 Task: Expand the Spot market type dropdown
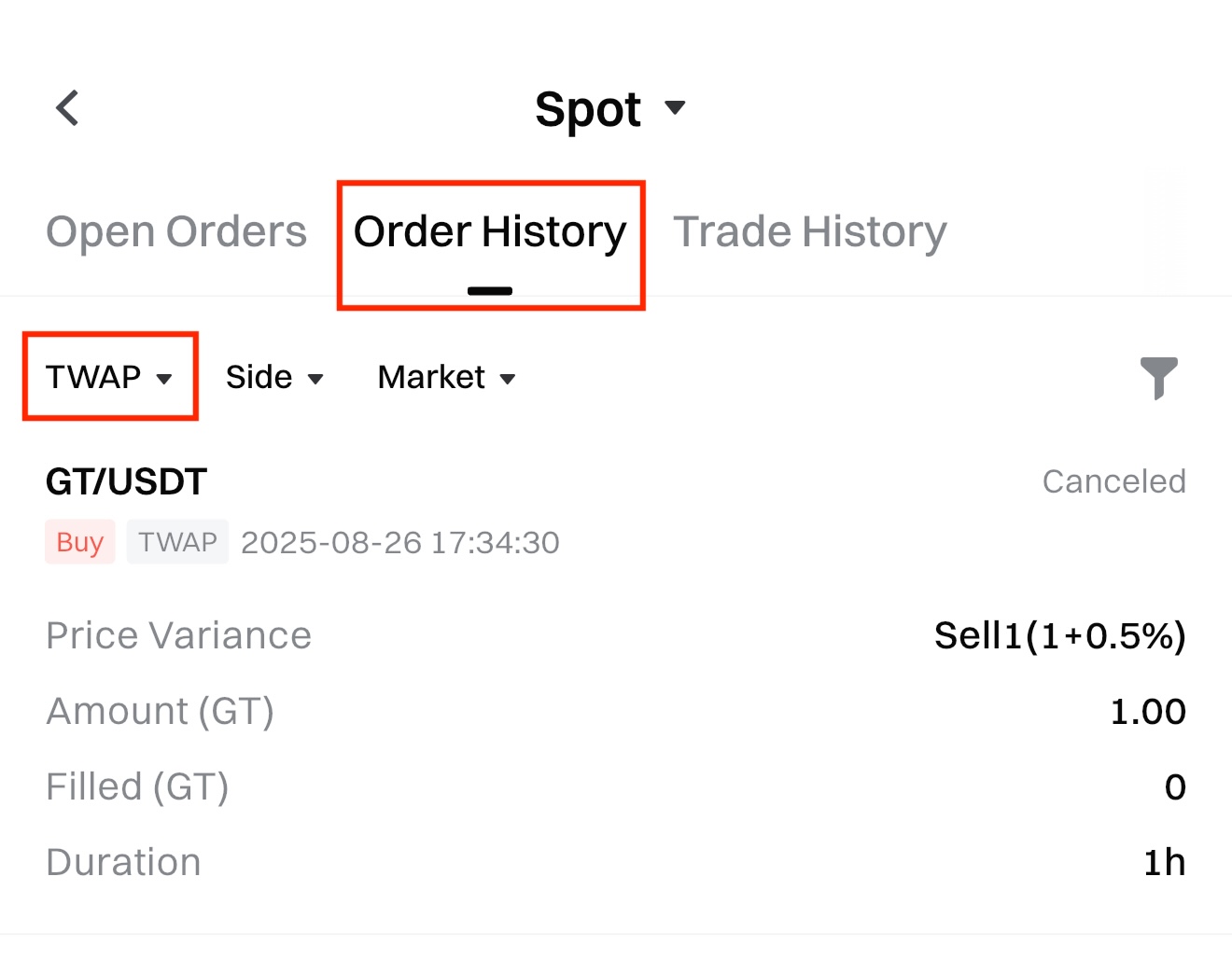[609, 109]
